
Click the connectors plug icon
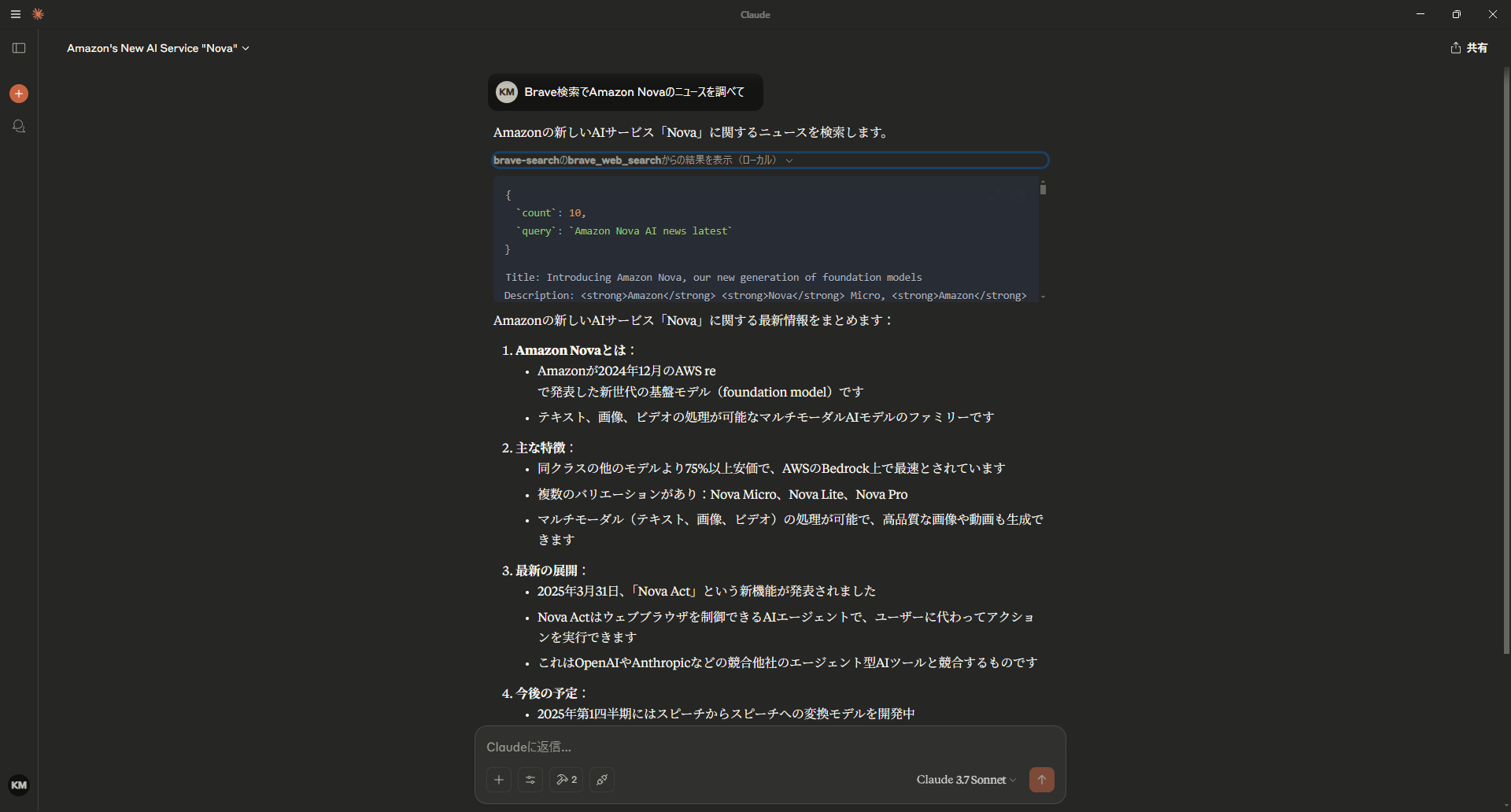[x=601, y=780]
